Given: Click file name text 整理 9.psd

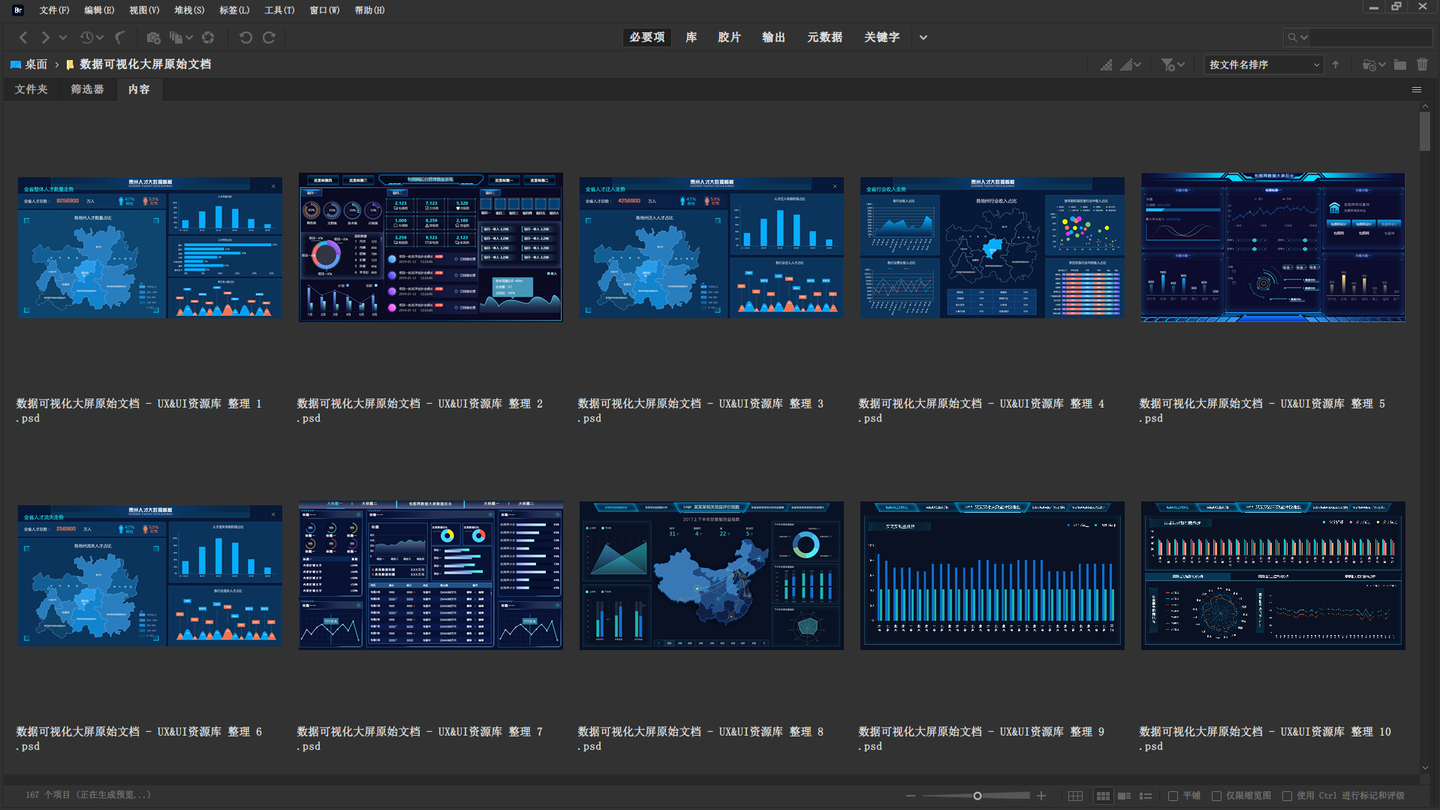Looking at the screenshot, I should pos(982,739).
